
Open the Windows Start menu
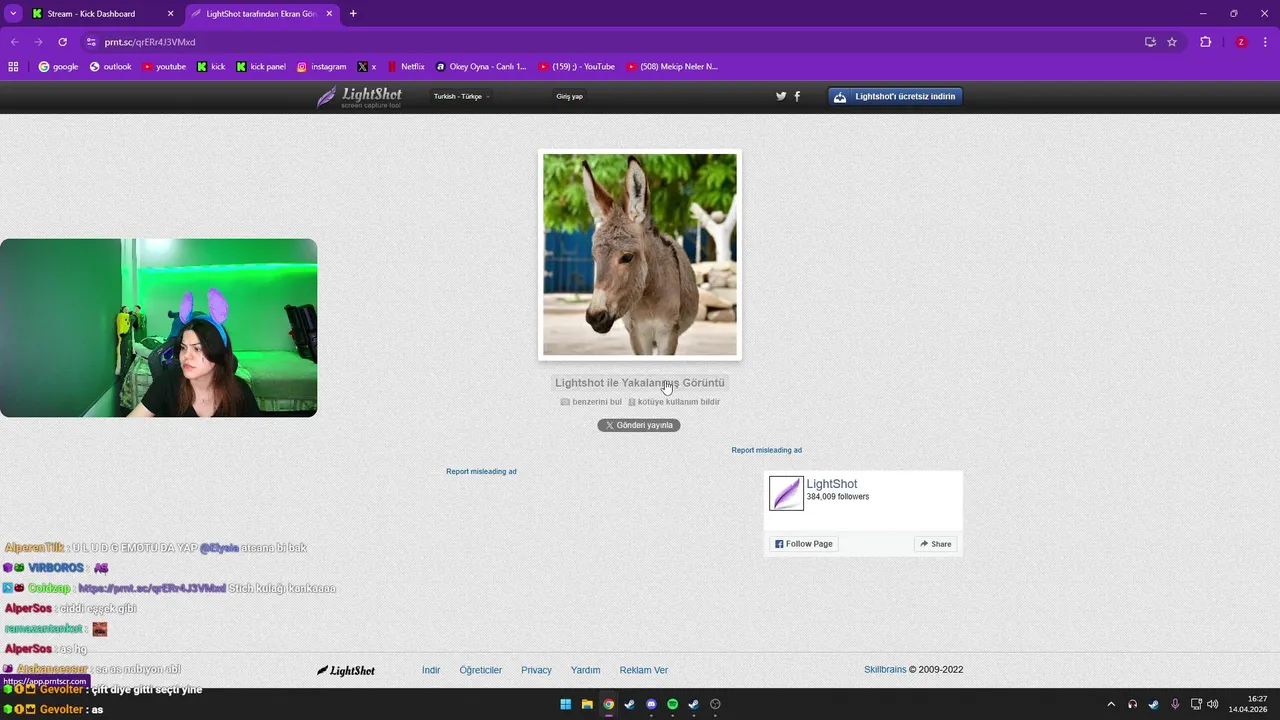pyautogui.click(x=565, y=704)
